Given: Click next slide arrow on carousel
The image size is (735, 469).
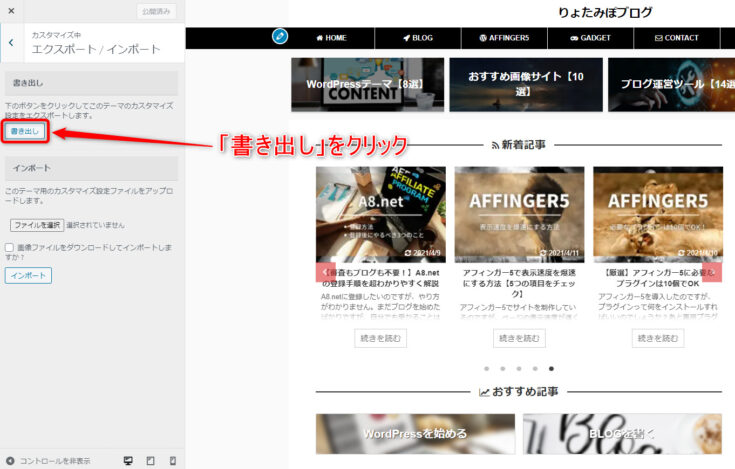Looking at the screenshot, I should coord(712,272).
